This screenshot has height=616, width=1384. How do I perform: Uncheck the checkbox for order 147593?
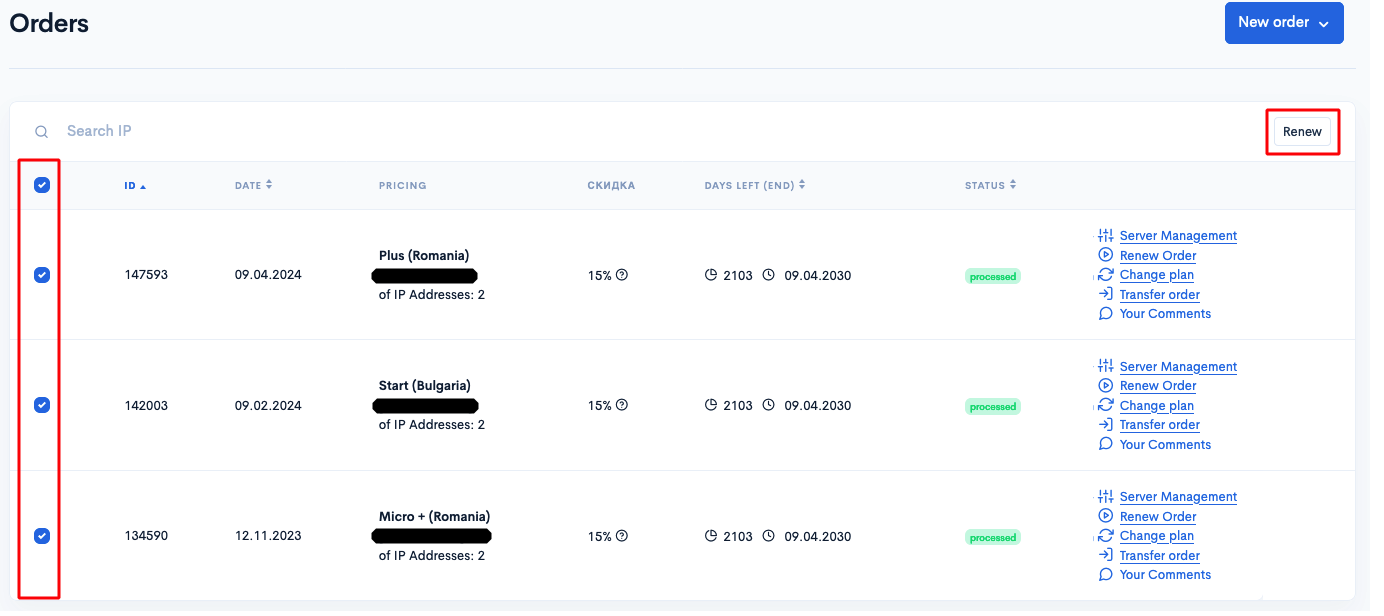coord(42,275)
